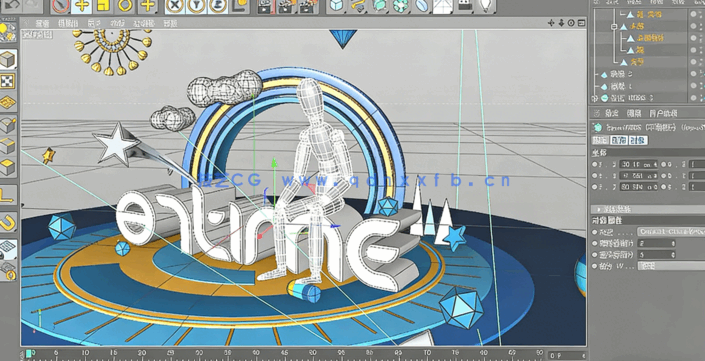Switch to Texture mode checker icon
The image size is (705, 361).
click(8, 81)
